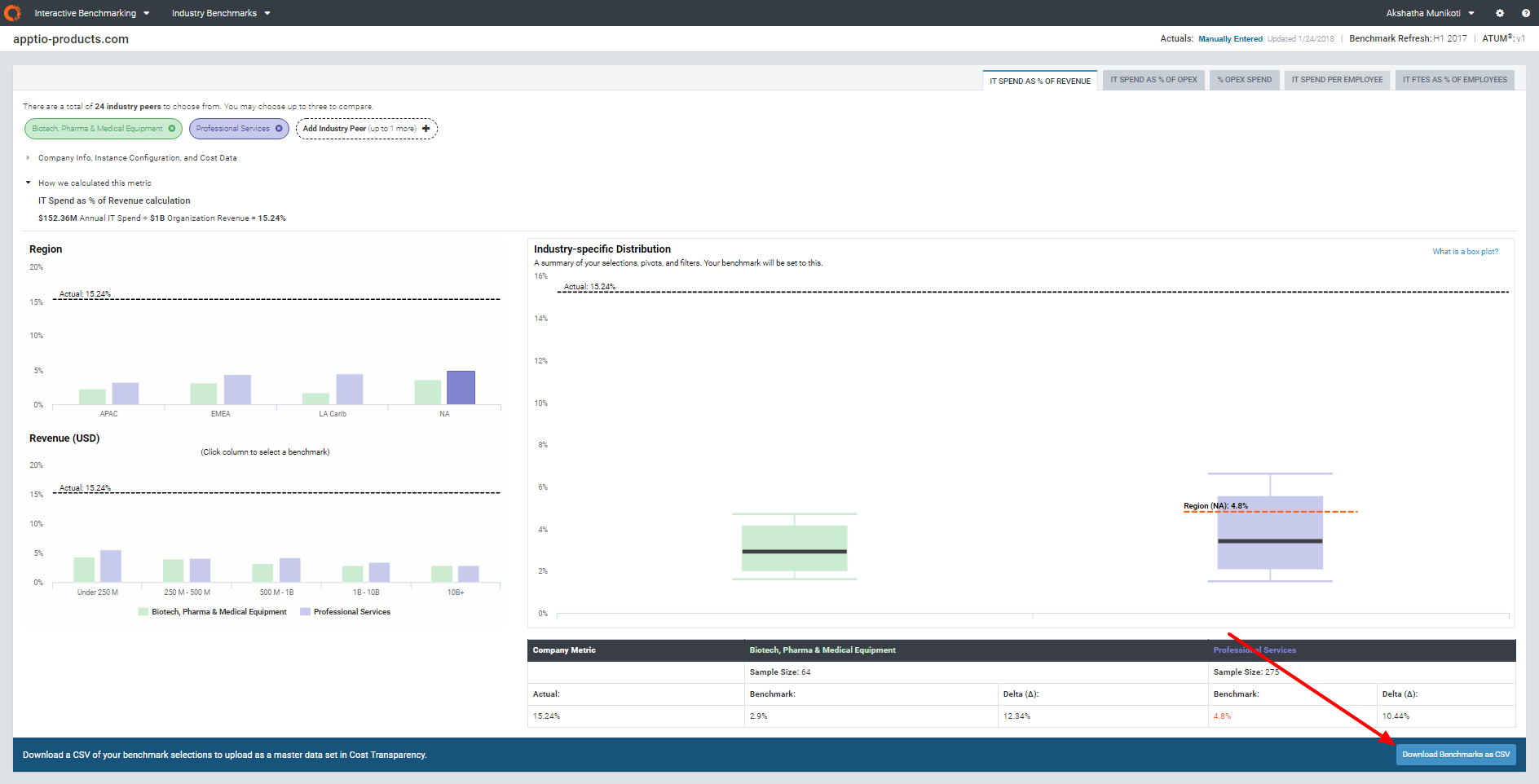Click the apptio-products.com title

(x=71, y=39)
